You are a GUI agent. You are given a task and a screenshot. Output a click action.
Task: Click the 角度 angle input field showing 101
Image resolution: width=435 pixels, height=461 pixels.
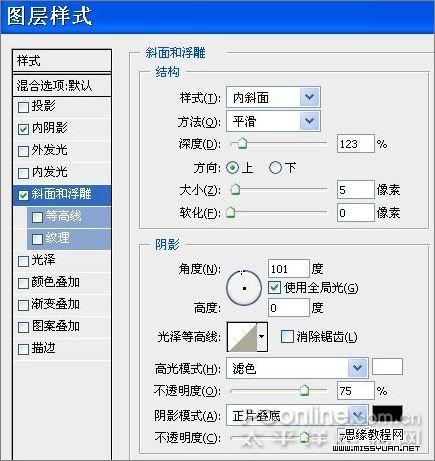pos(289,269)
